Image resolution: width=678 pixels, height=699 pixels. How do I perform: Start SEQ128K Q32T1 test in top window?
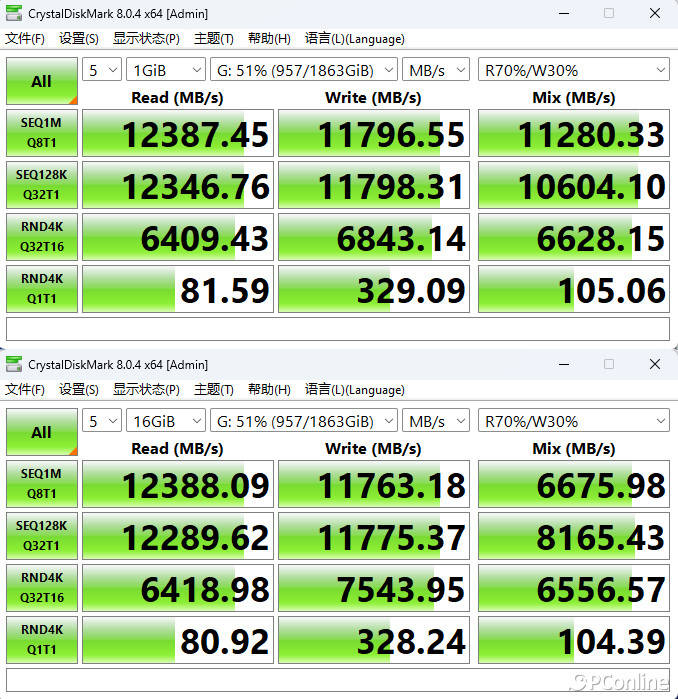click(x=41, y=186)
